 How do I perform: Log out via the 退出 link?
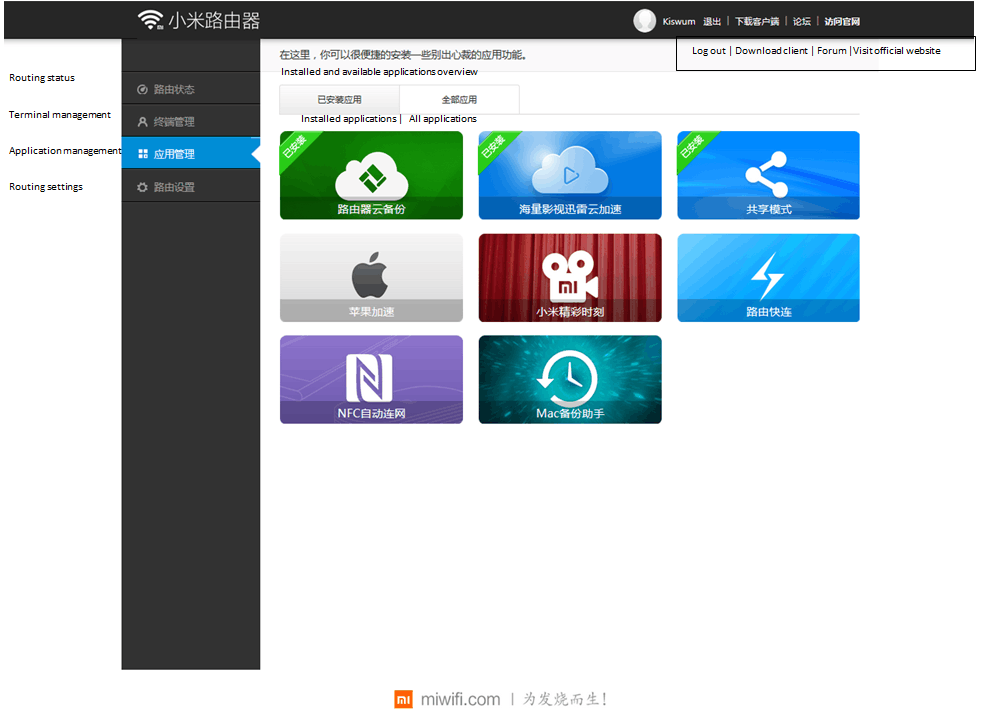point(712,21)
